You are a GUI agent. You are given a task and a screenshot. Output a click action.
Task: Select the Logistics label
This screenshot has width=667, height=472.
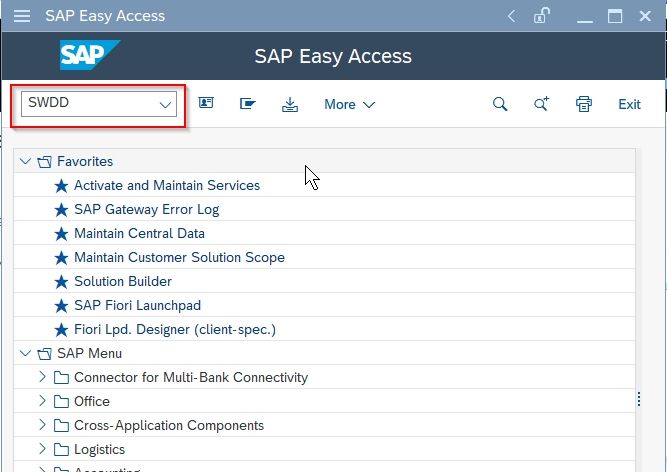pos(99,449)
